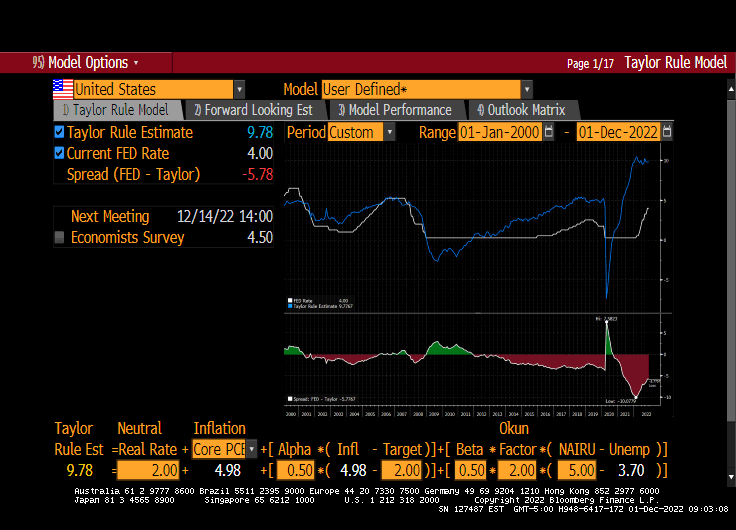Open the Core PCE inflation dropdown
The height and width of the screenshot is (530, 736).
[251, 448]
